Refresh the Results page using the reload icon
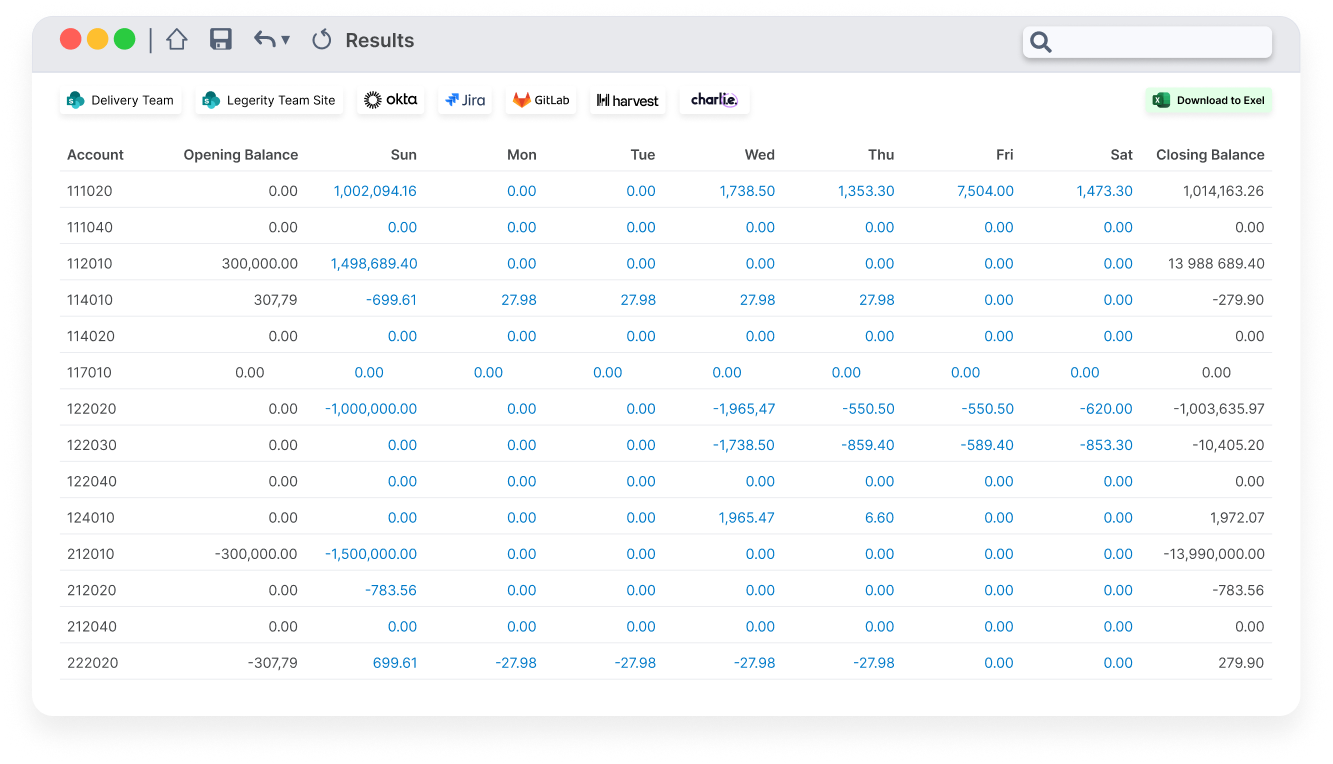1333x764 pixels. click(x=321, y=40)
